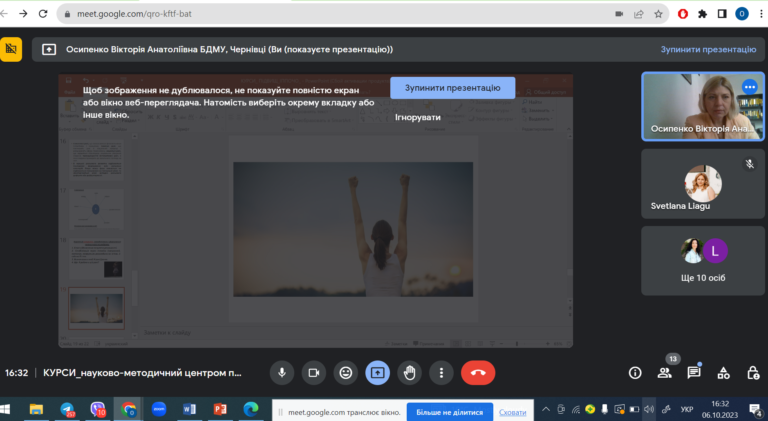
Task: Open options on Осипенко Вікторія video tile
Action: pos(749,87)
